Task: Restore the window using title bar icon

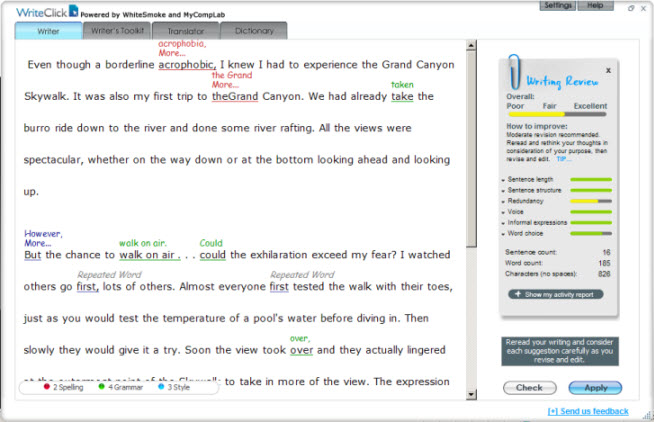Action: [x=629, y=7]
